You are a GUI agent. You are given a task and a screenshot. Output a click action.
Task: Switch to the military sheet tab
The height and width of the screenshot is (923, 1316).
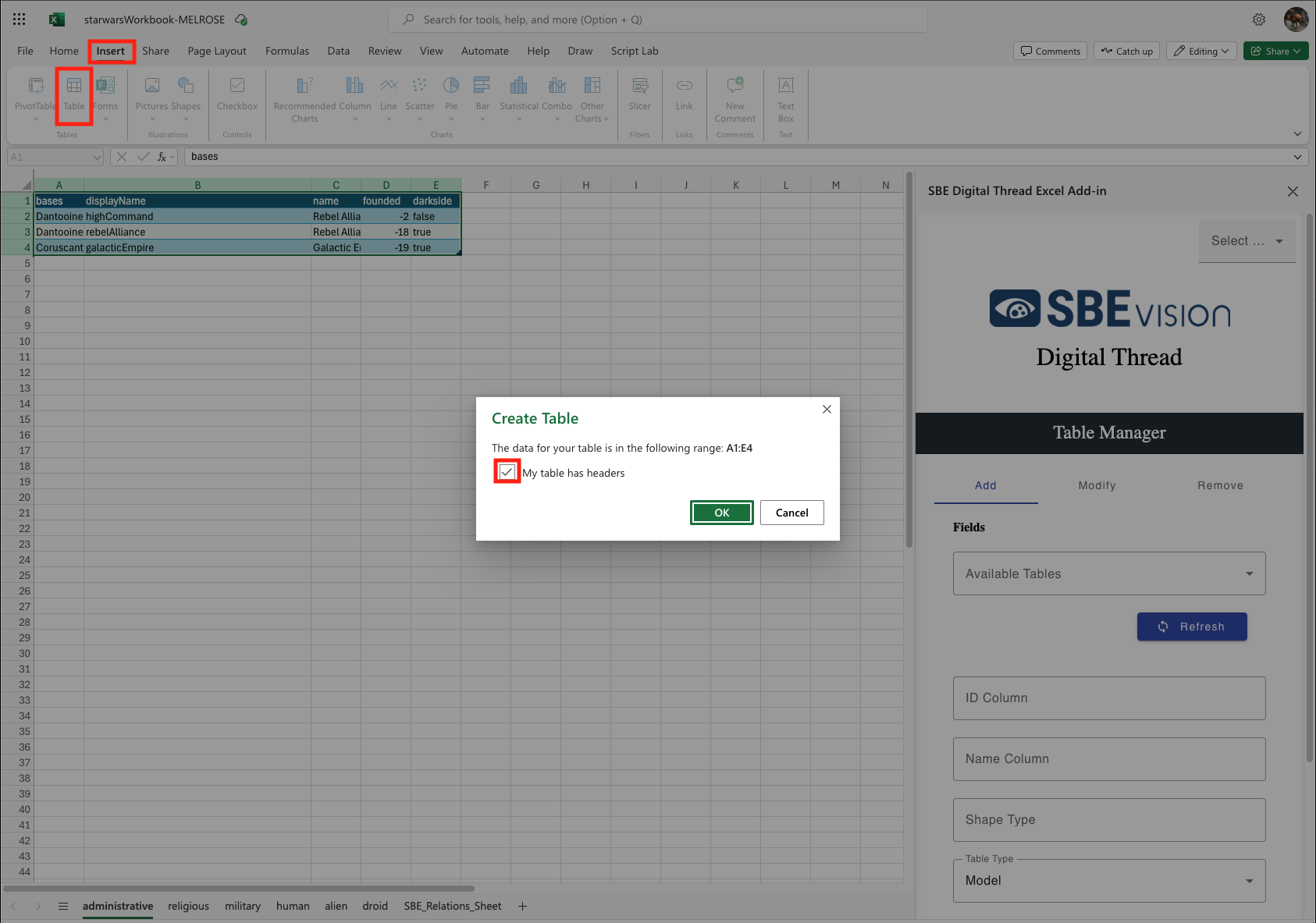coord(243,906)
